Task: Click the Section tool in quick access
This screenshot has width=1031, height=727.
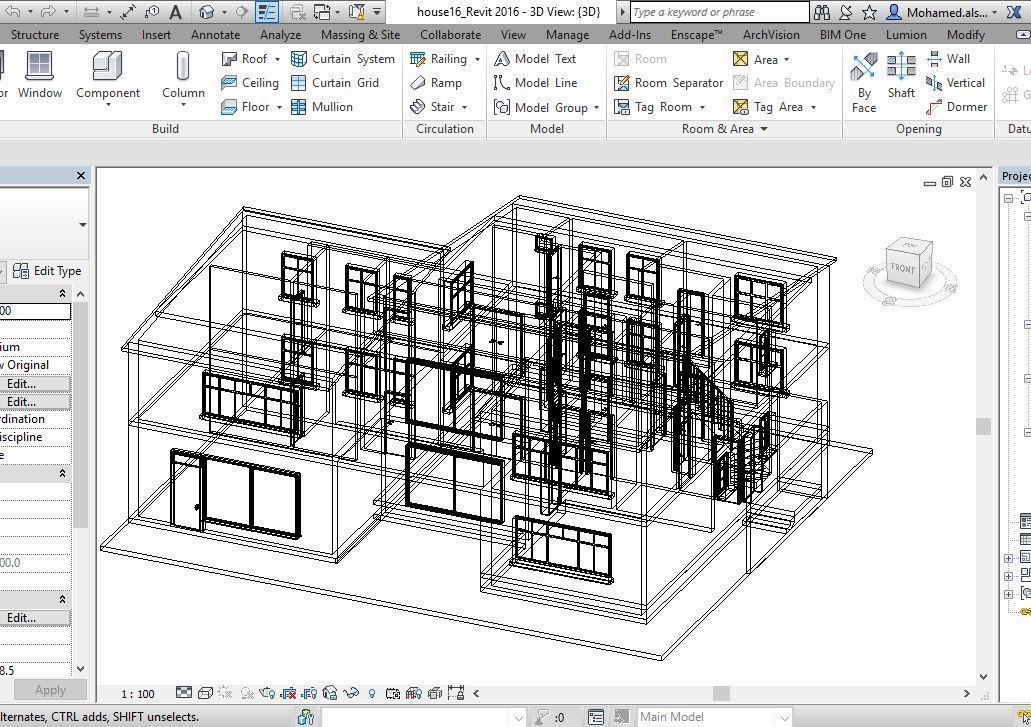Action: (x=241, y=11)
